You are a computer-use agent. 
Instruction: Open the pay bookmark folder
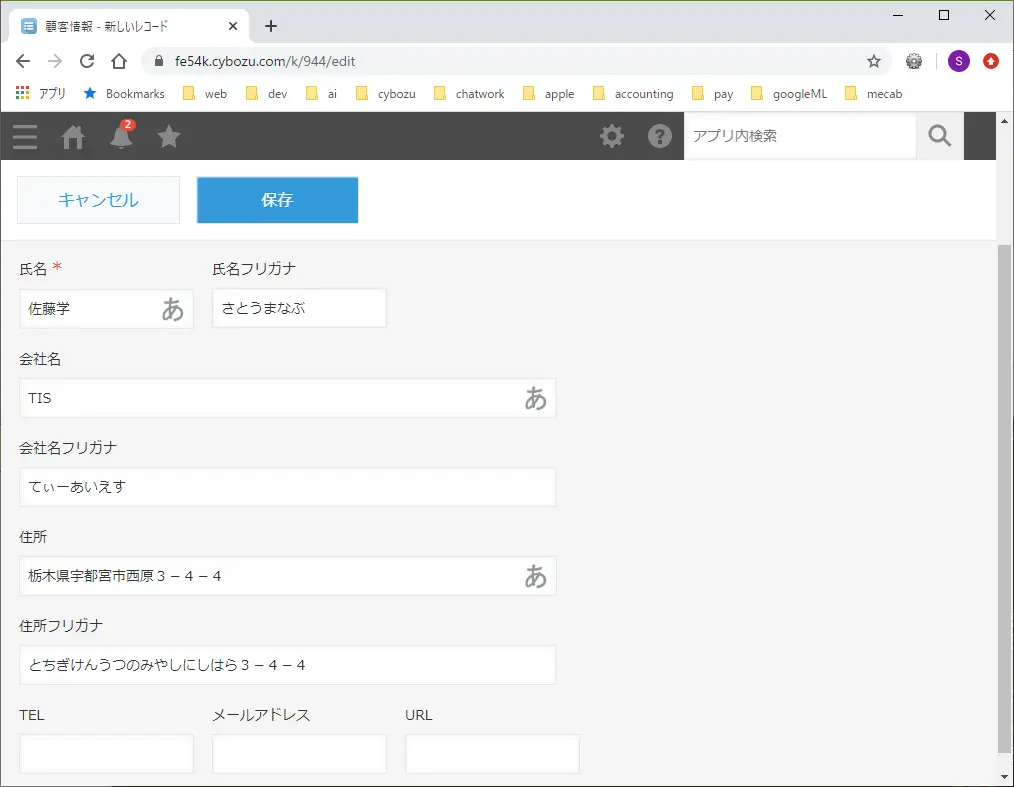pyautogui.click(x=712, y=94)
